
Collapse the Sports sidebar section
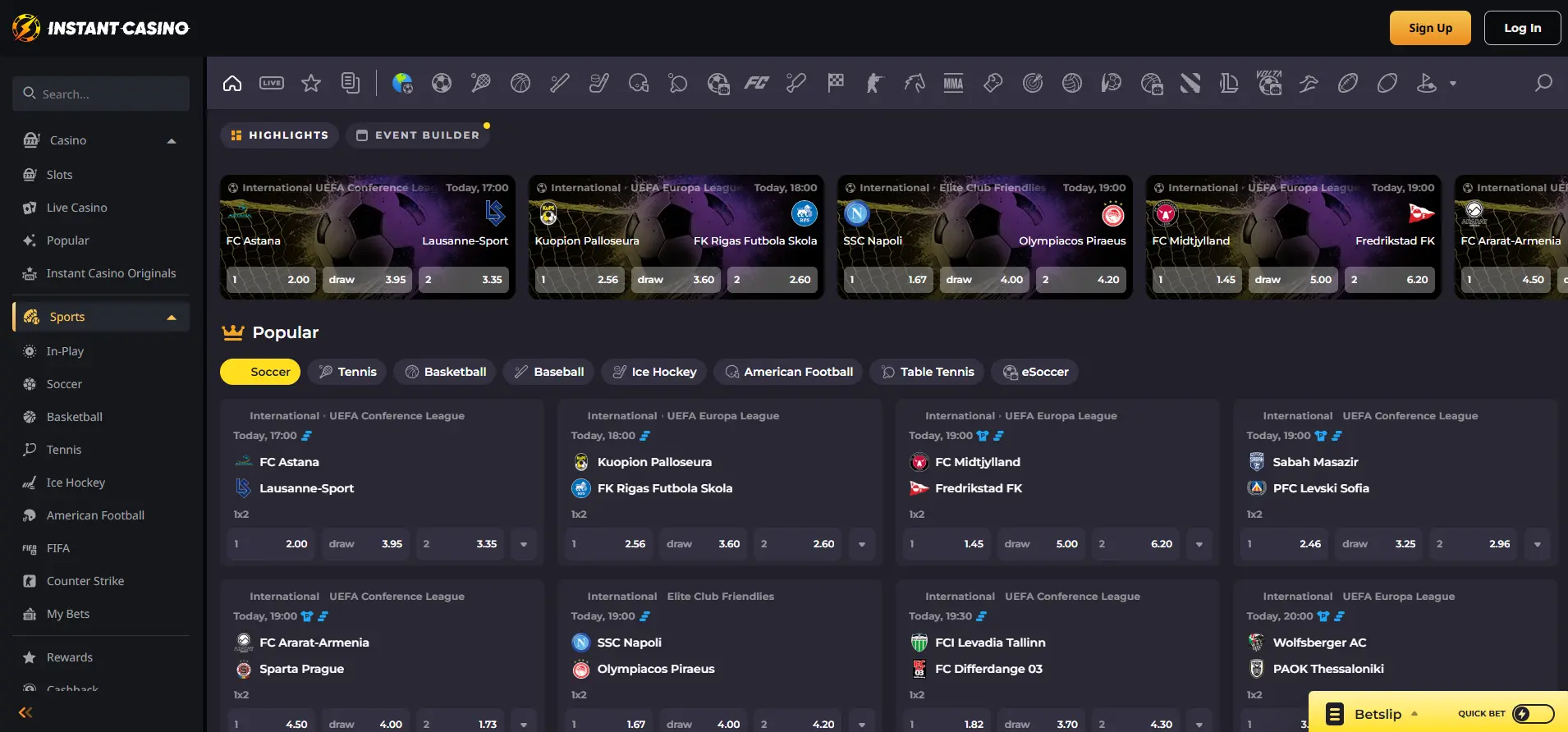click(x=172, y=318)
